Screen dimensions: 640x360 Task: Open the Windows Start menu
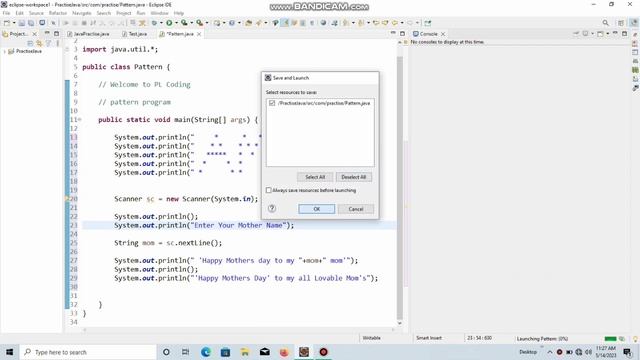10,352
